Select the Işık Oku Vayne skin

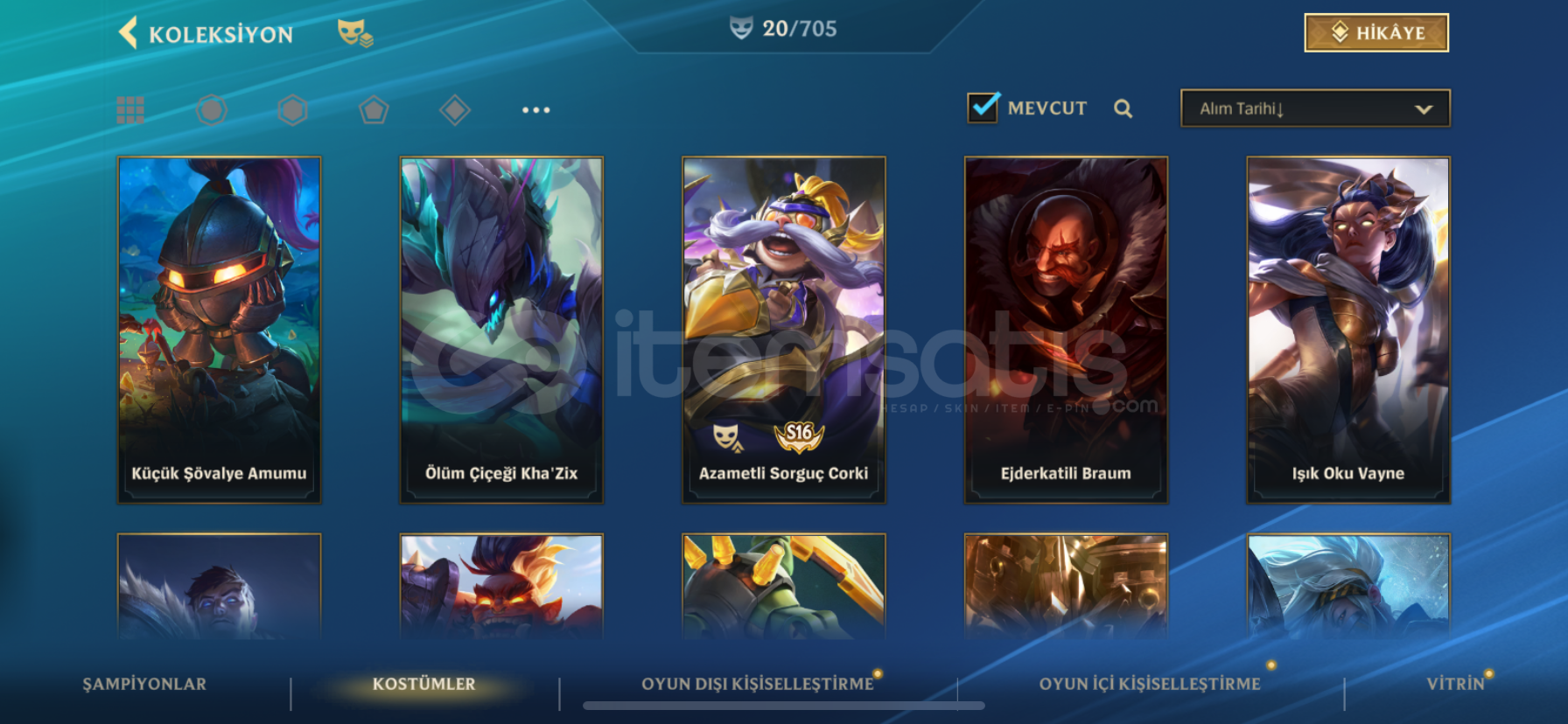click(1348, 330)
